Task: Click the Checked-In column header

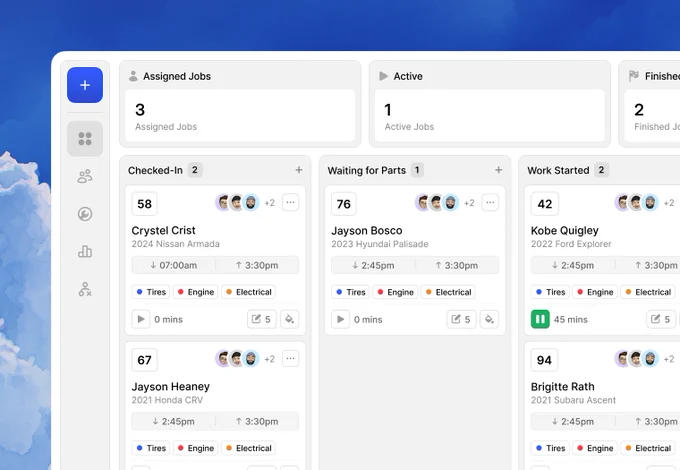Action: point(155,170)
